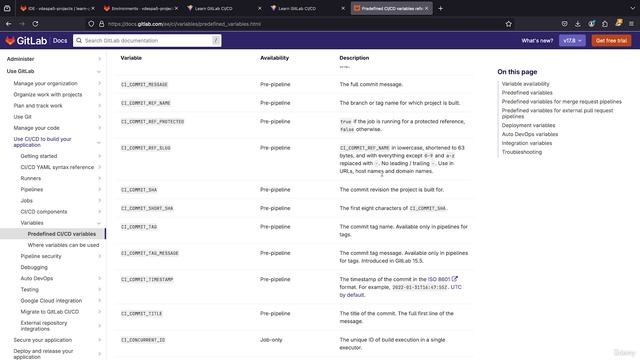This screenshot has height=360, width=640.
Task: Expand the Administer section chevron
Action: 99,59
